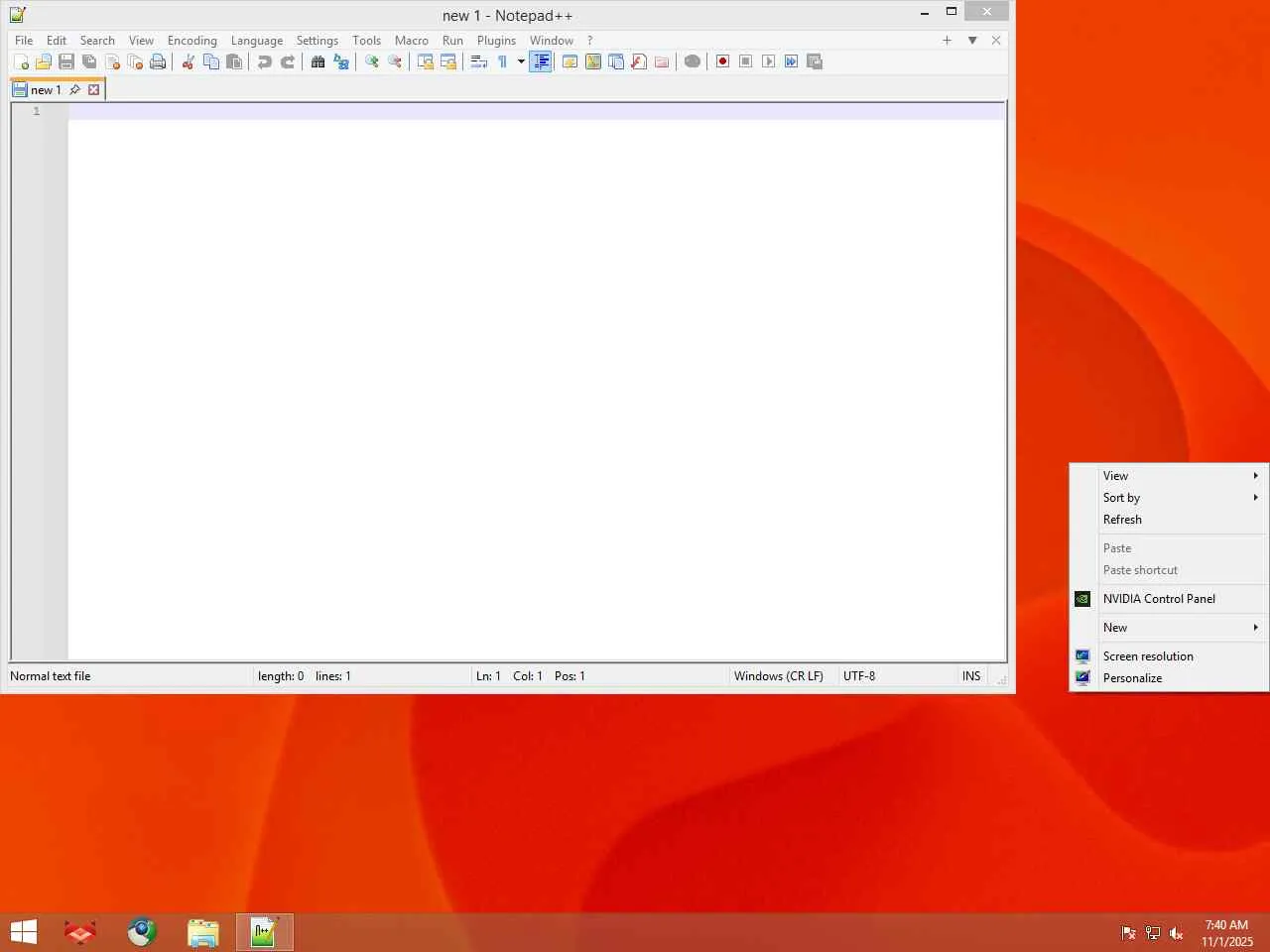The height and width of the screenshot is (952, 1270).
Task: Create a new file with toolbar icon
Action: coord(21,61)
